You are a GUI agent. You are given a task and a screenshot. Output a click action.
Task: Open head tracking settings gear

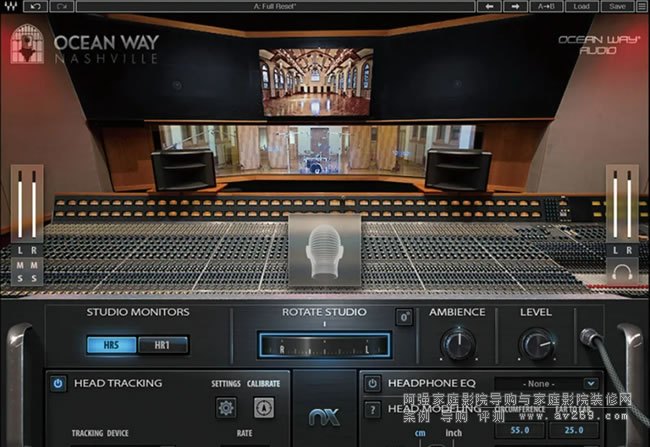tap(226, 407)
